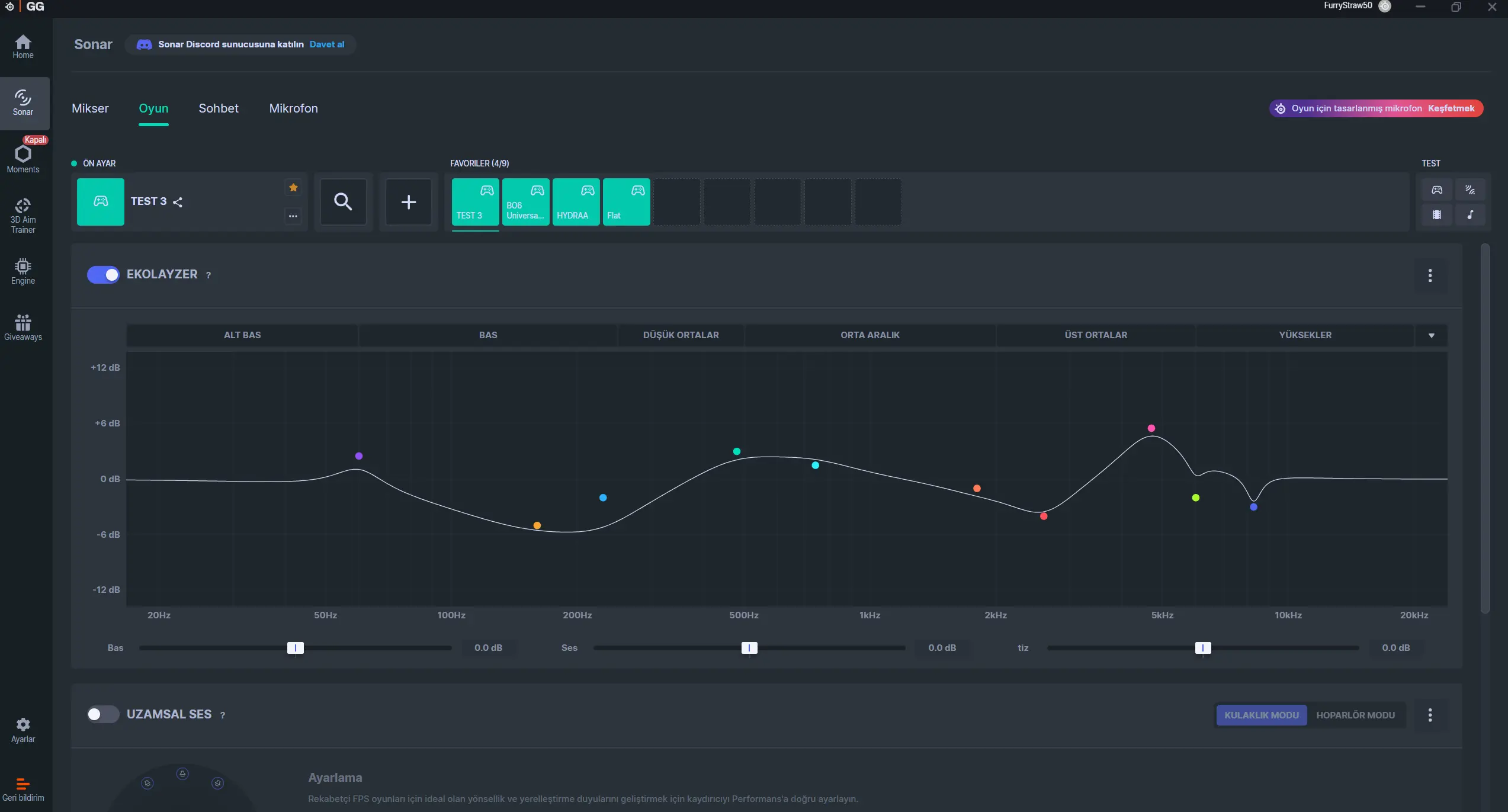This screenshot has height=812, width=1508.
Task: Show Uzamsal Ses help question mark
Action: [223, 715]
